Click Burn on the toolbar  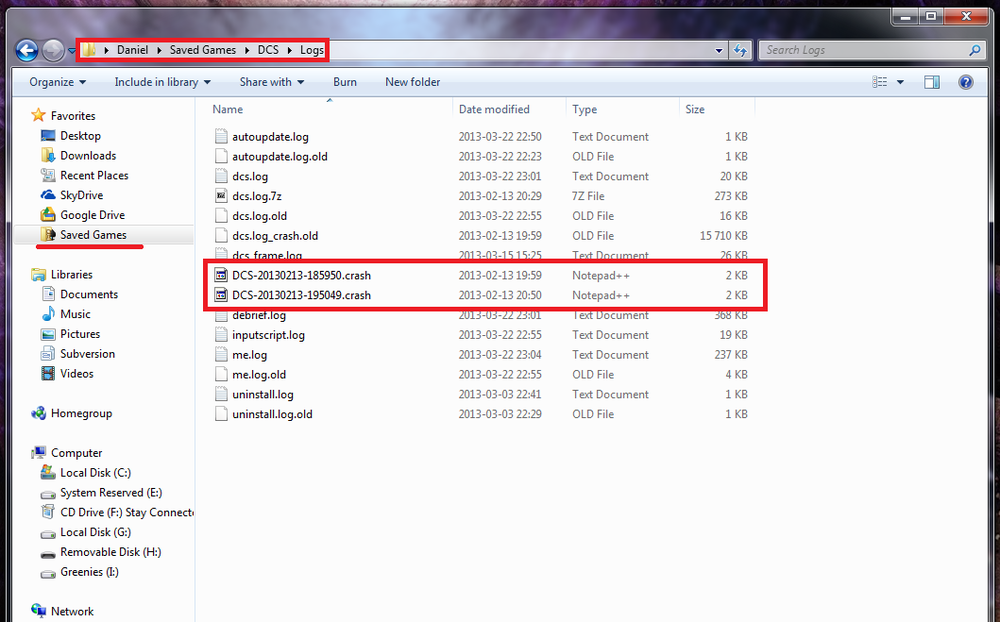point(344,82)
